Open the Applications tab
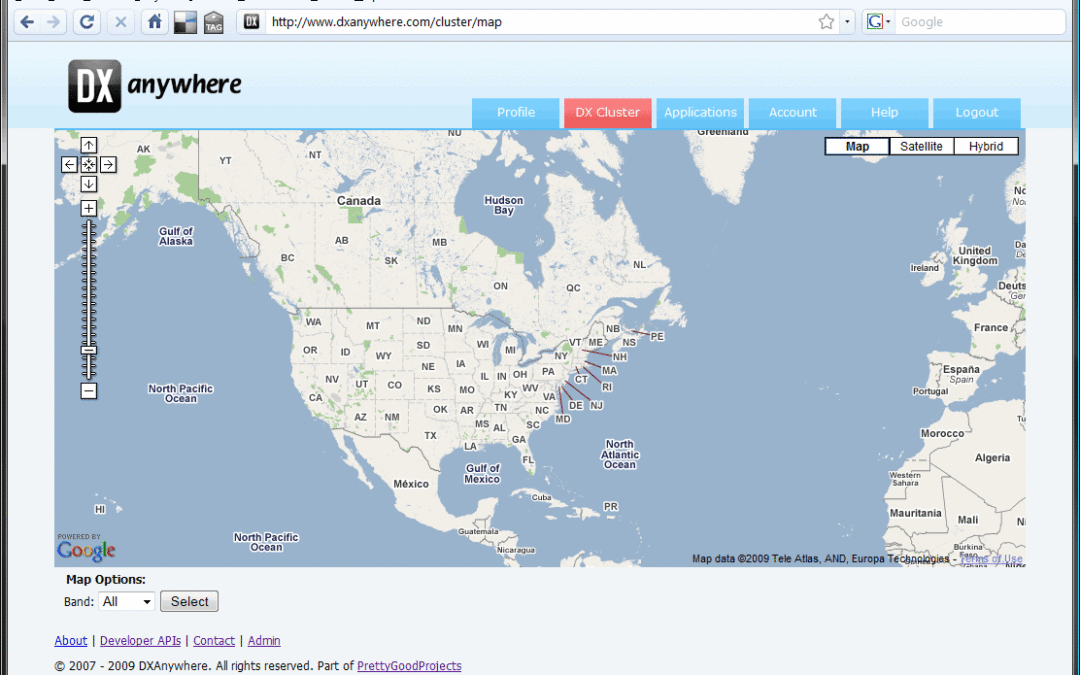This screenshot has height=675, width=1080. pyautogui.click(x=700, y=113)
